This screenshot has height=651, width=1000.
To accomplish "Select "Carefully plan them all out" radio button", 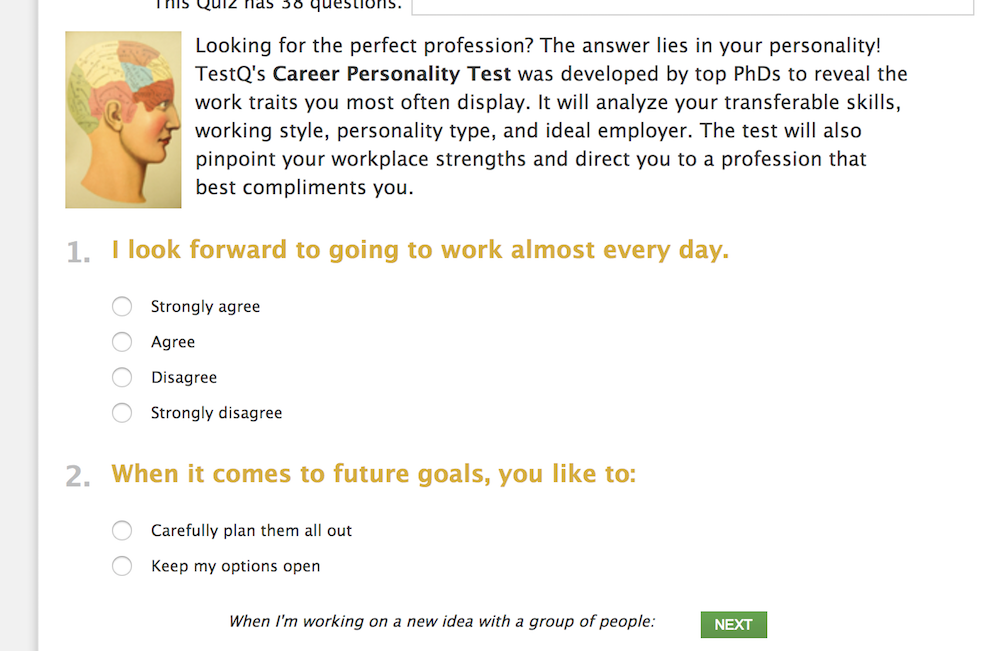I will click(122, 530).
